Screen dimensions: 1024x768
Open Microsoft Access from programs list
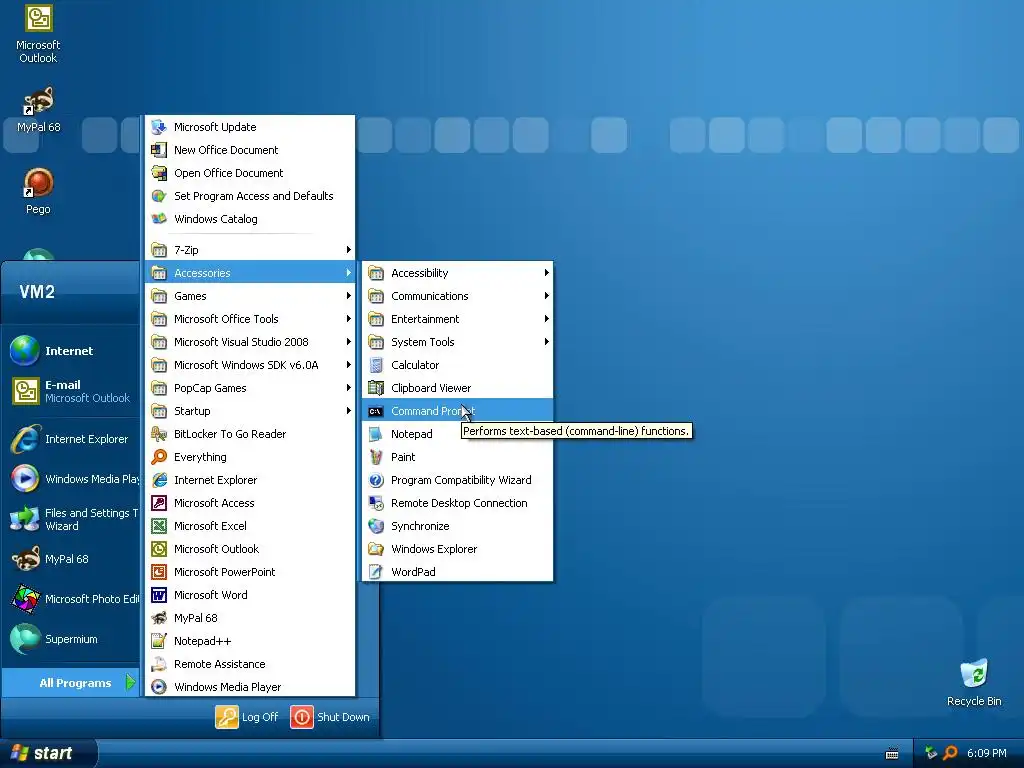click(250, 503)
